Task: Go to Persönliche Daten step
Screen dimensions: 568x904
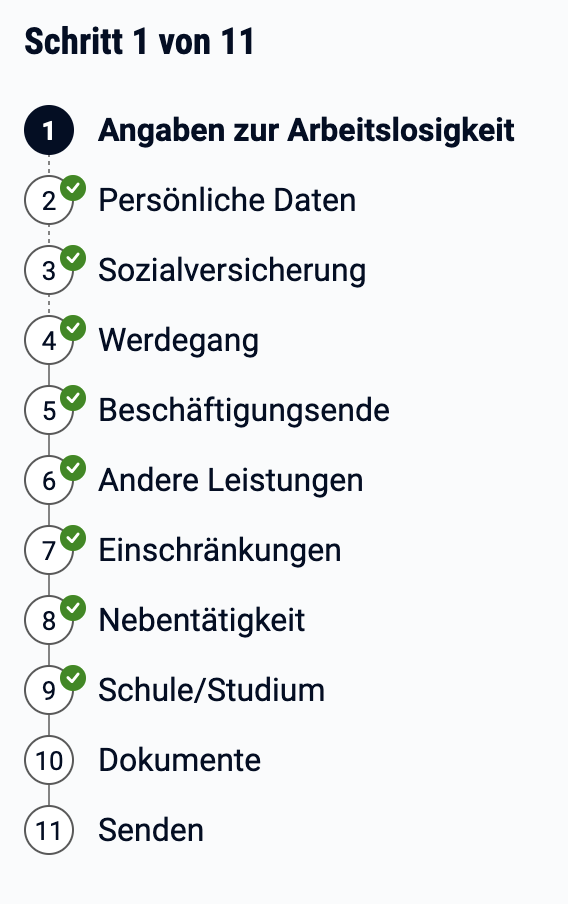Action: click(227, 200)
